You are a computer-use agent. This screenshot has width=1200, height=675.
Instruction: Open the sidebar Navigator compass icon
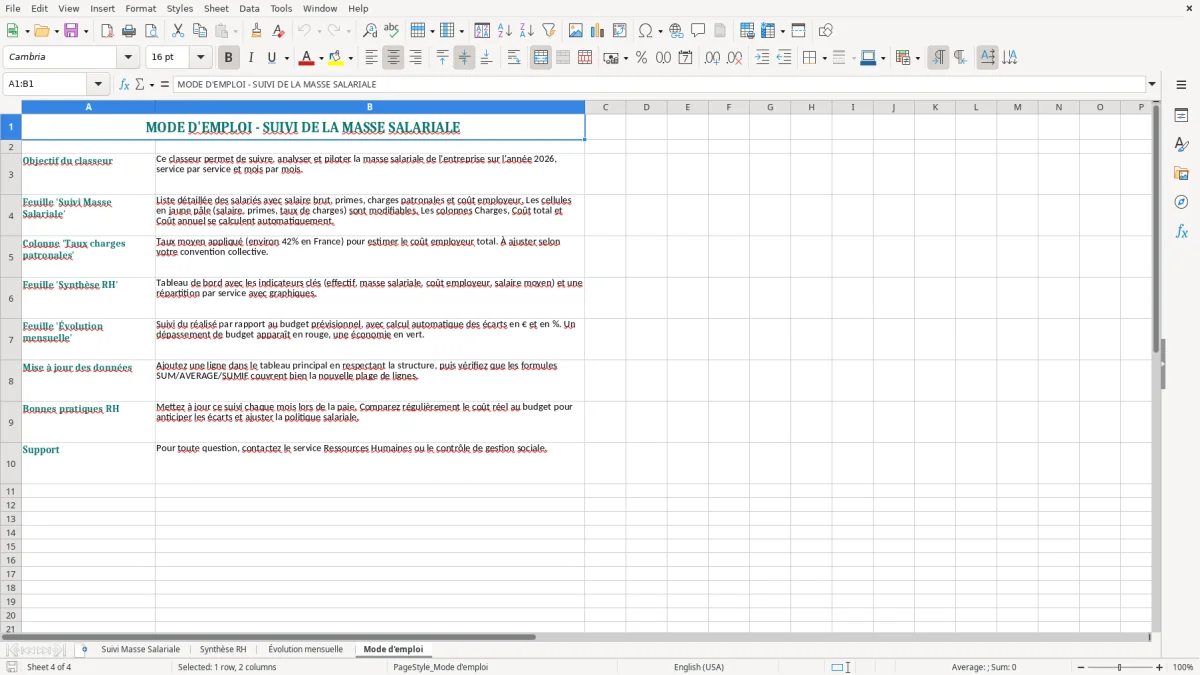pyautogui.click(x=1181, y=202)
